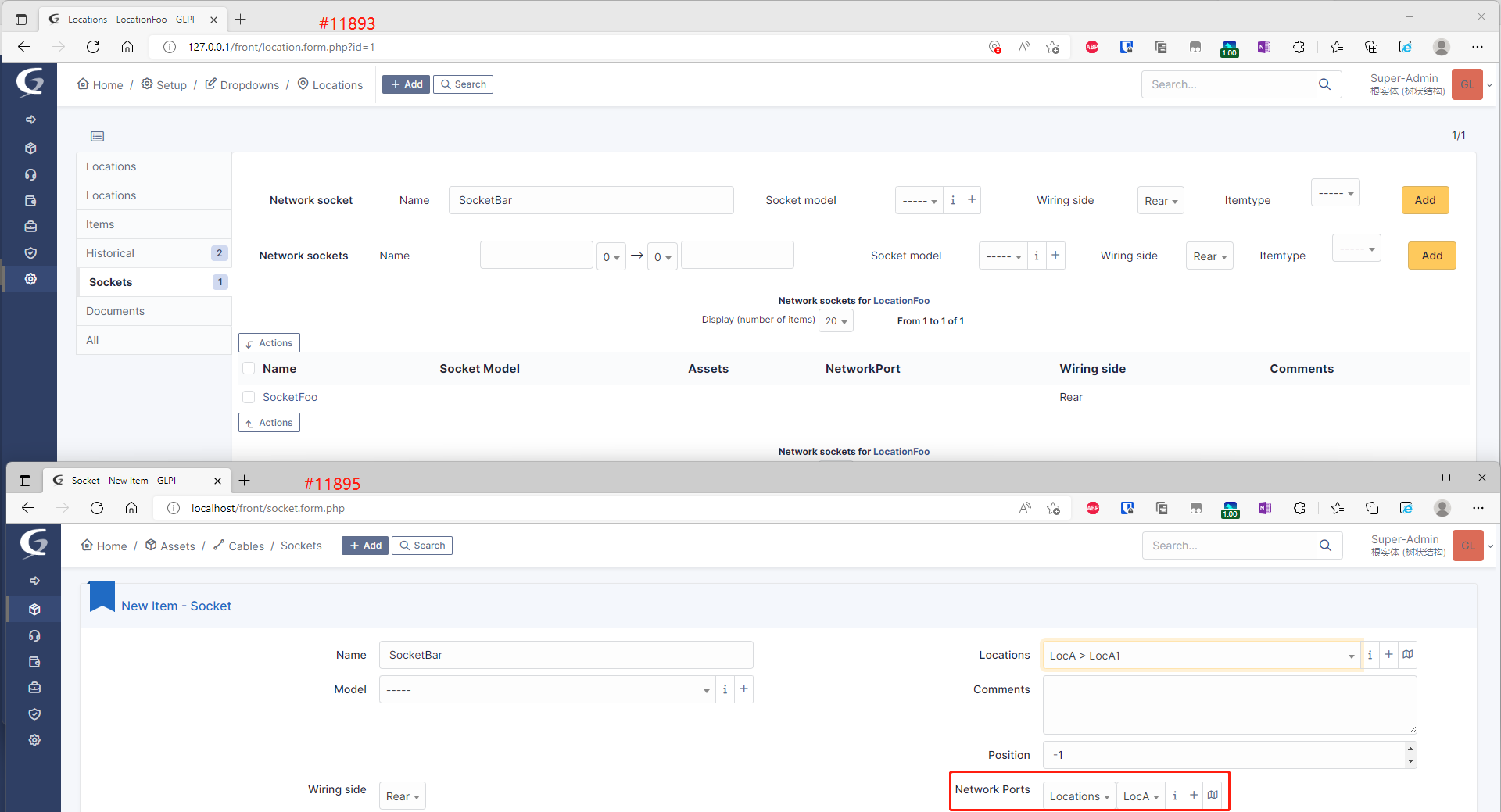Open LocationFoo link in table heading

(x=901, y=300)
